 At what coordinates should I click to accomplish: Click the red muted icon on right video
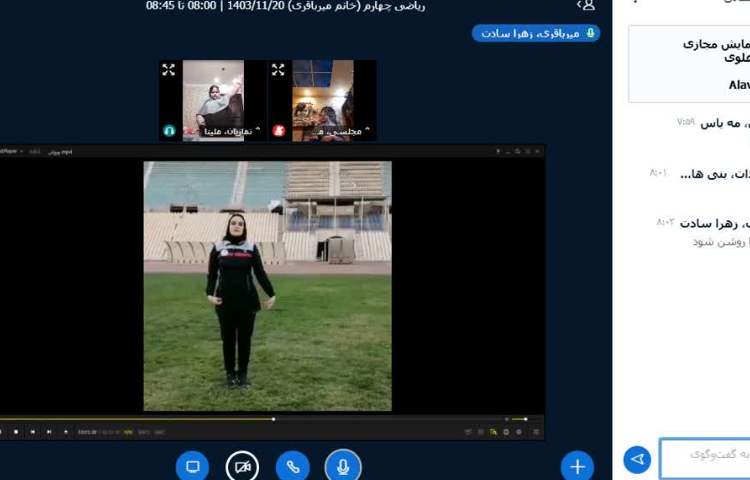tap(279, 131)
